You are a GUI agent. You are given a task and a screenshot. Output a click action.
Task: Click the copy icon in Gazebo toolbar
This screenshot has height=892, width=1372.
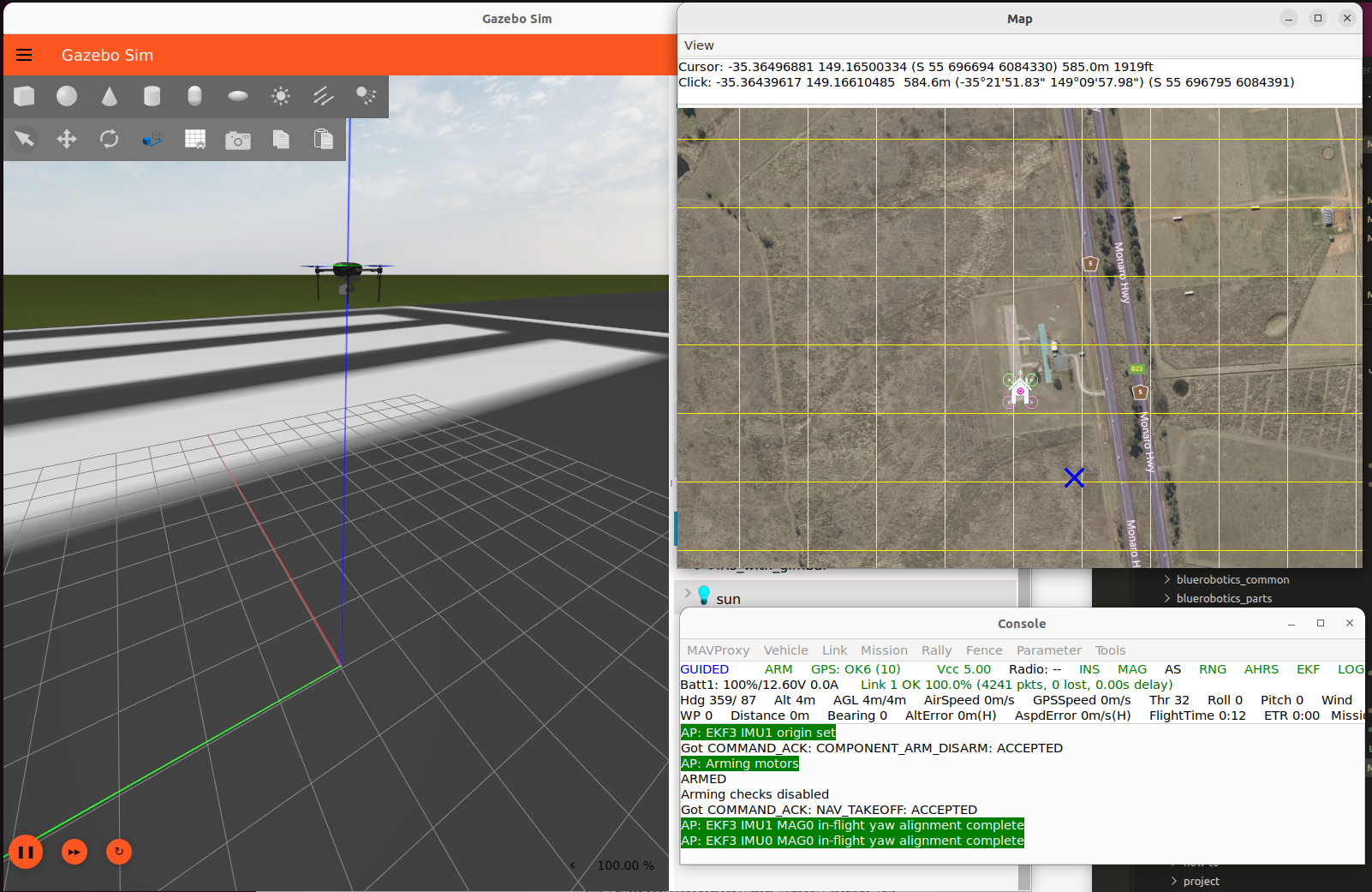tap(281, 139)
